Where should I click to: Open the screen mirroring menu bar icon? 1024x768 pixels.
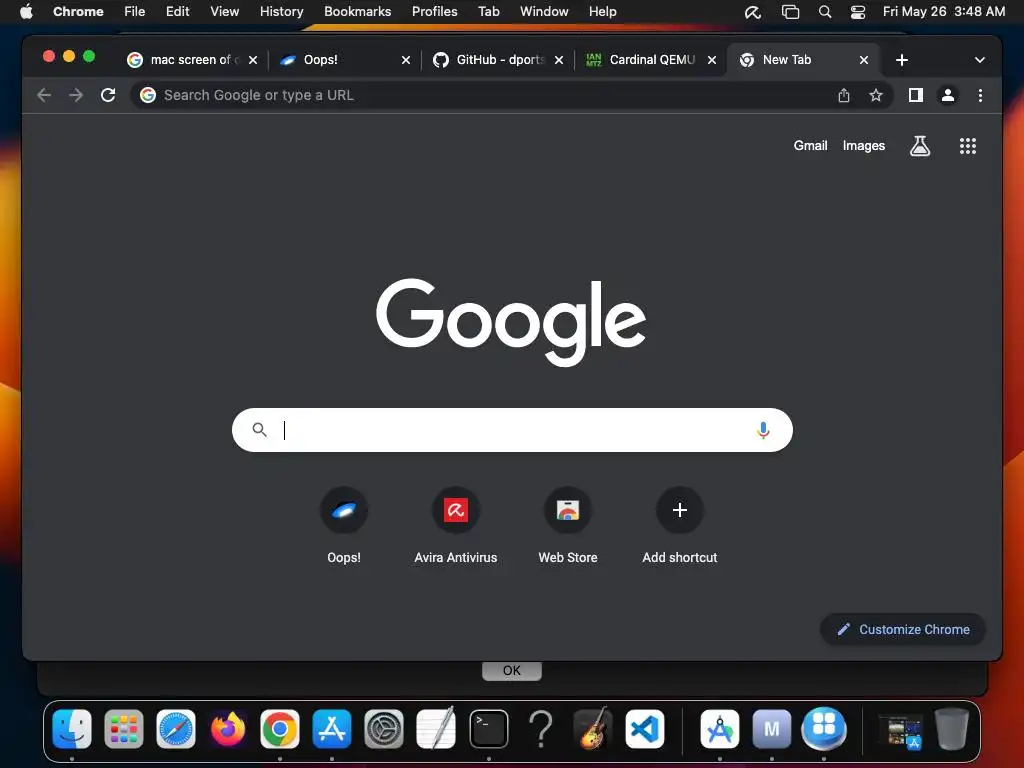pyautogui.click(x=790, y=12)
